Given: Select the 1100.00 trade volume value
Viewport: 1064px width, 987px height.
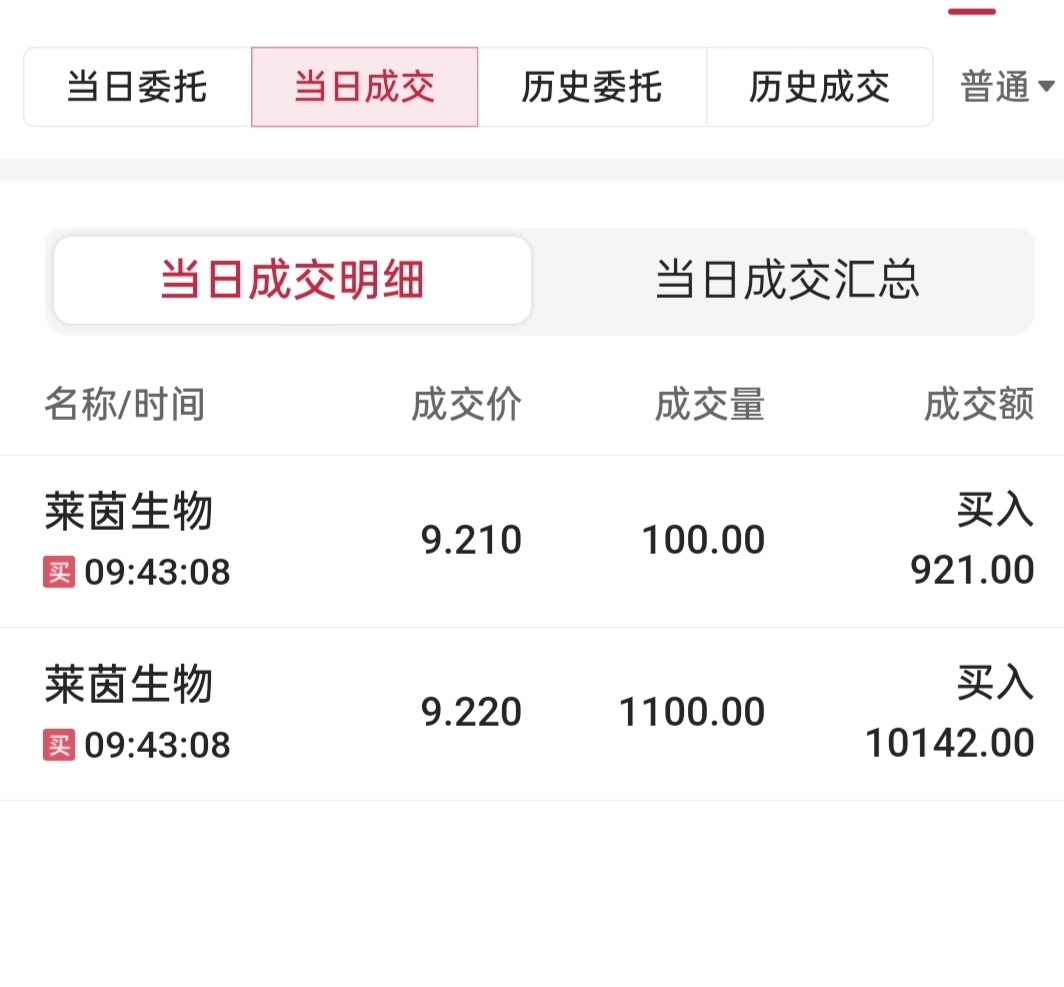Looking at the screenshot, I should click(x=692, y=713).
